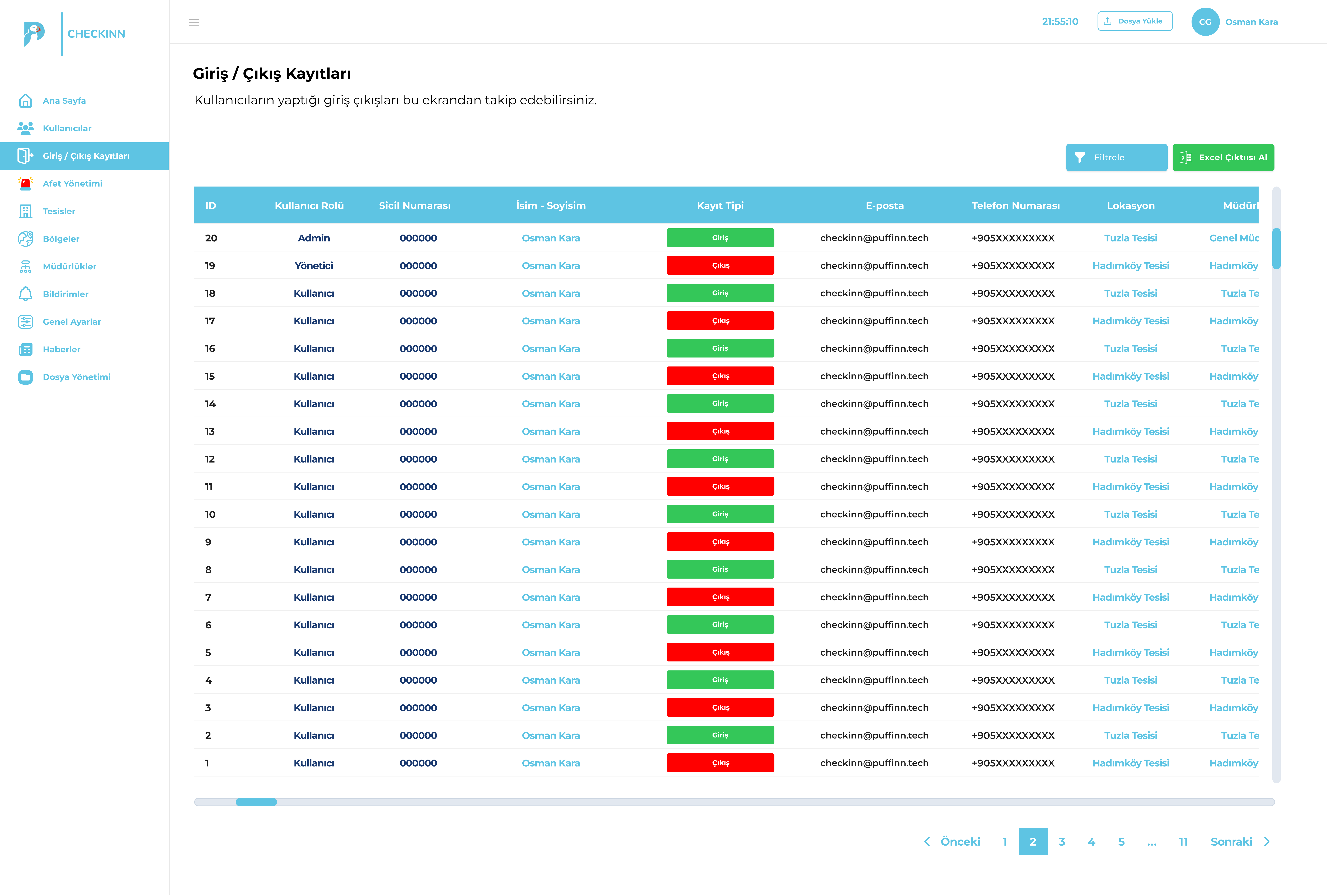The image size is (1327, 896).
Task: Click the horizontal table scrollbar thumb
Action: (256, 802)
